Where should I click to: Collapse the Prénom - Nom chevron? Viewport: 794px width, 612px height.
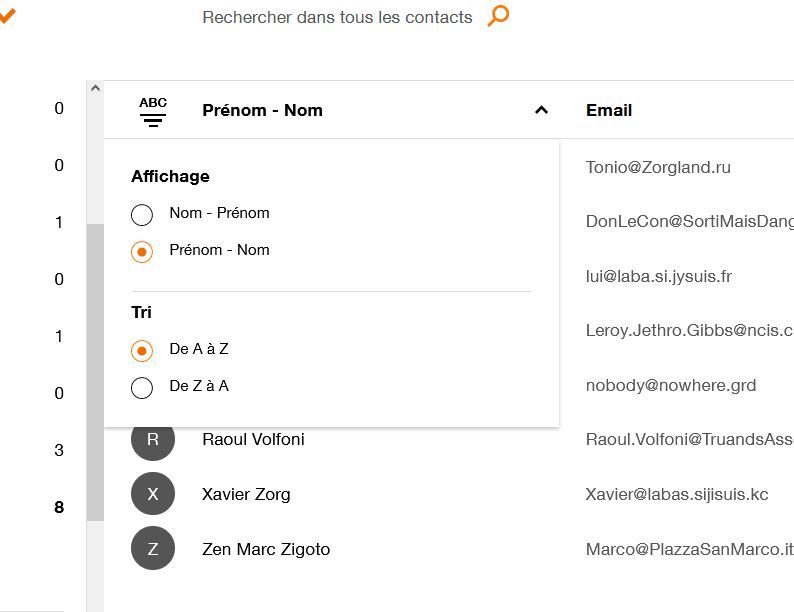[541, 110]
